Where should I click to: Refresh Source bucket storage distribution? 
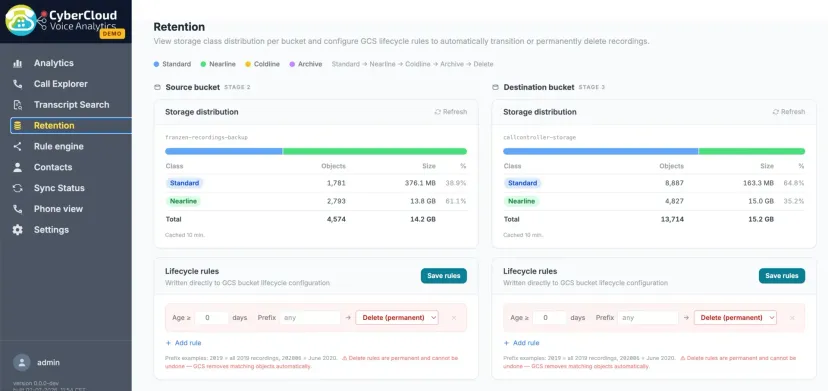[450, 112]
